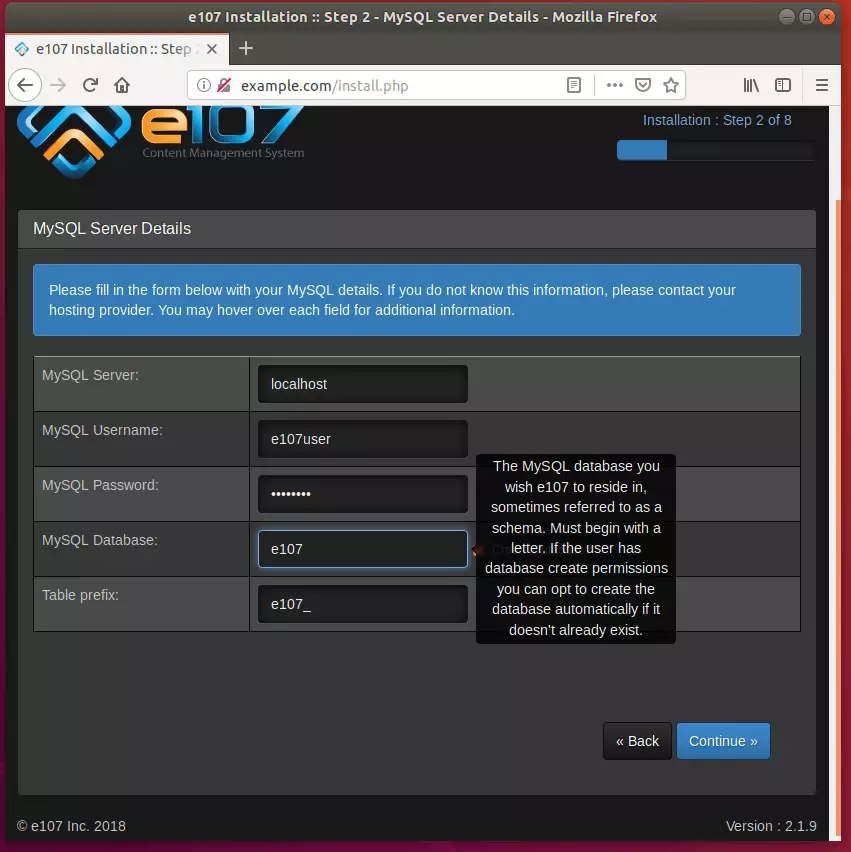The height and width of the screenshot is (852, 851).
Task: Focus the MySQL Server field
Action: [x=362, y=384]
